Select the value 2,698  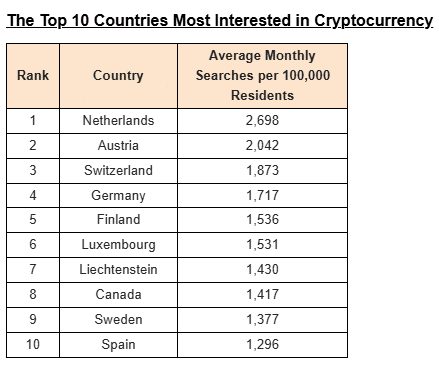coord(263,121)
